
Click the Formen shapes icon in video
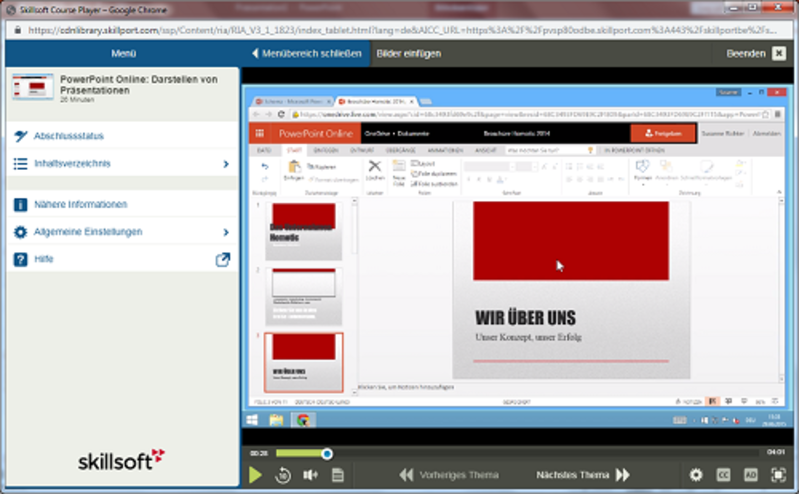tap(642, 166)
